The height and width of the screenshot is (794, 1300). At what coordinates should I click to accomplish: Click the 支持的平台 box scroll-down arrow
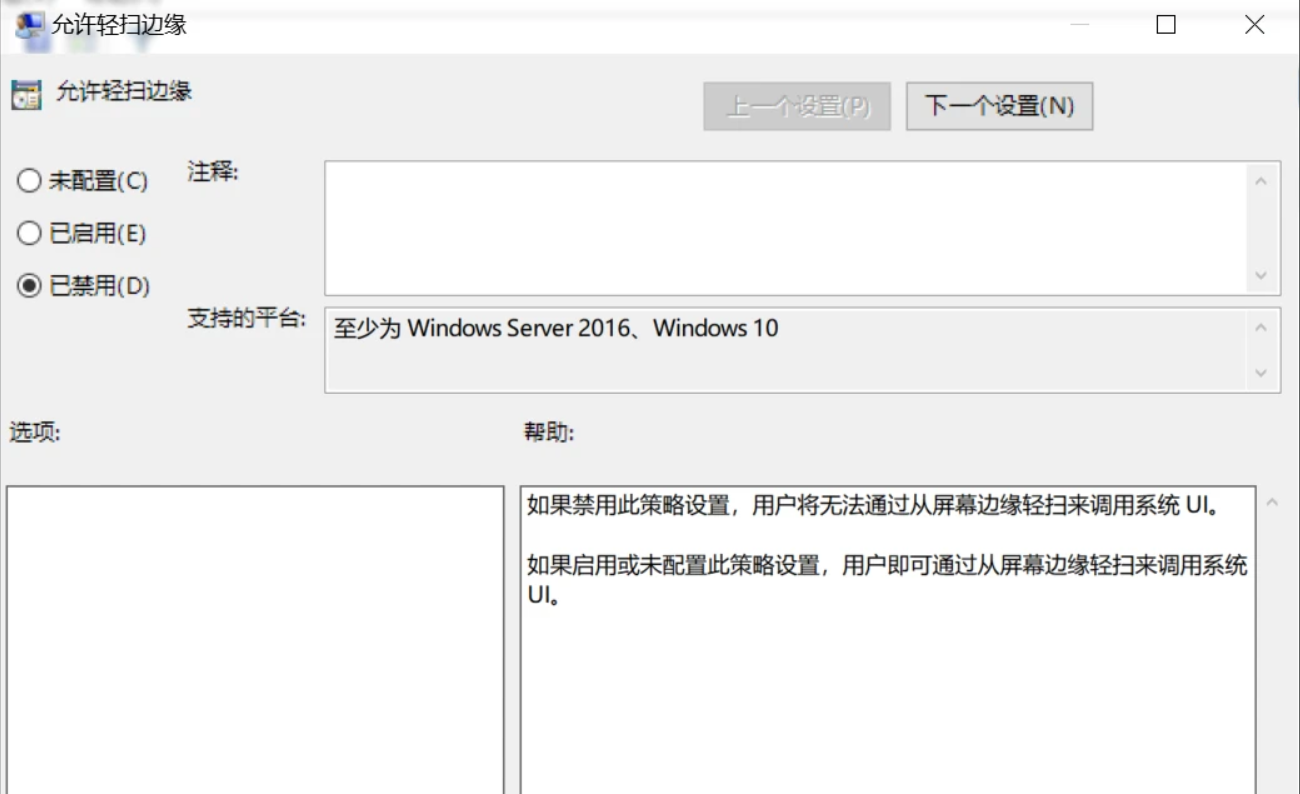(1261, 374)
